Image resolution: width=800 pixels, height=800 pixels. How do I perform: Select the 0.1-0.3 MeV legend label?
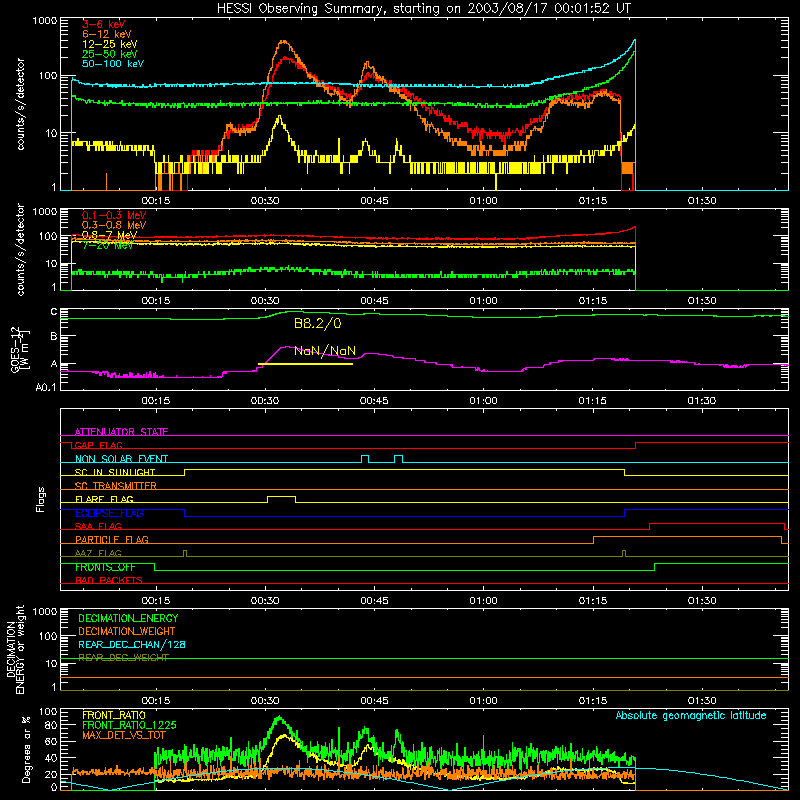click(114, 215)
